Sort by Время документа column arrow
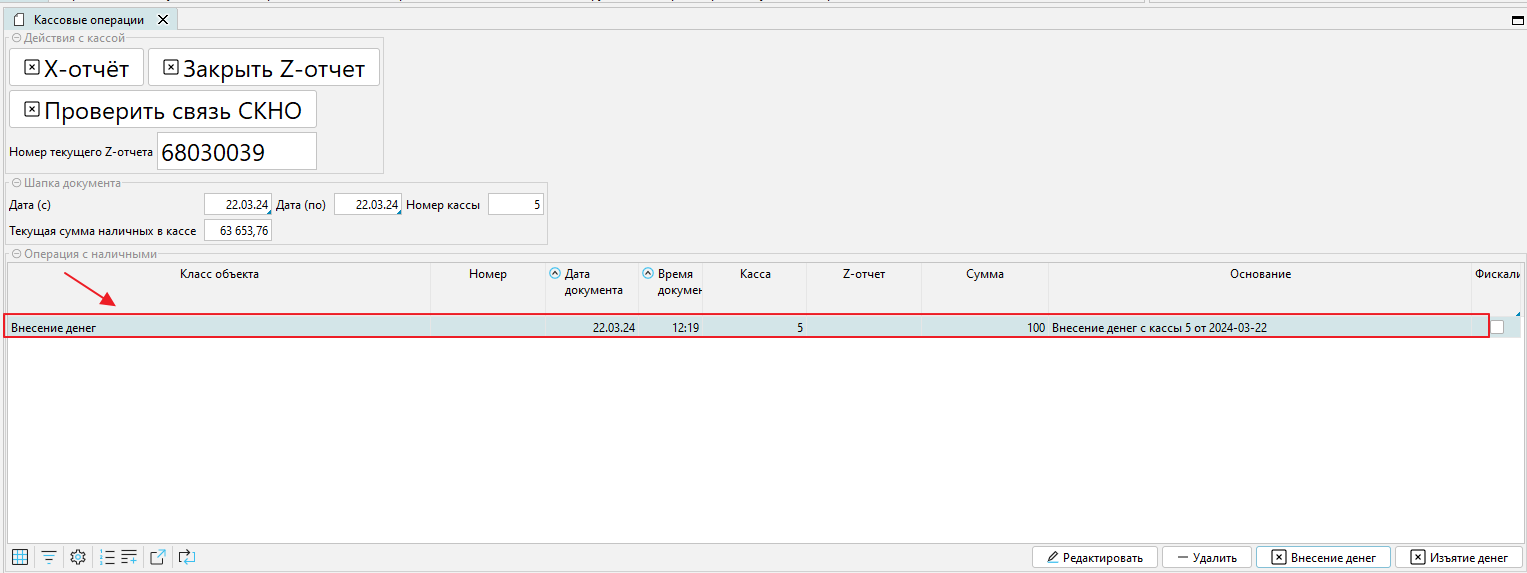1527x573 pixels. click(648, 273)
